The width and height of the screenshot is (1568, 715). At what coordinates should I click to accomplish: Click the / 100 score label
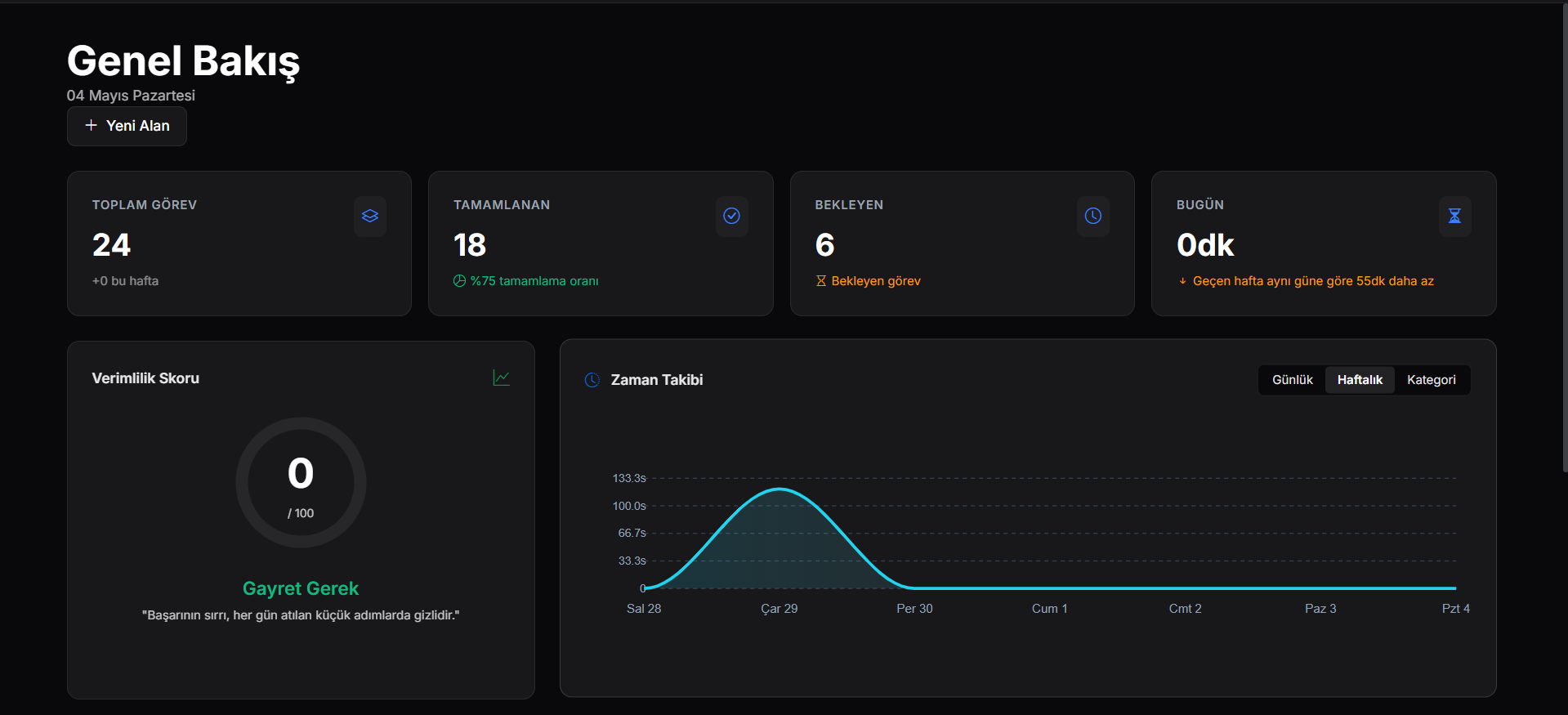(x=301, y=513)
